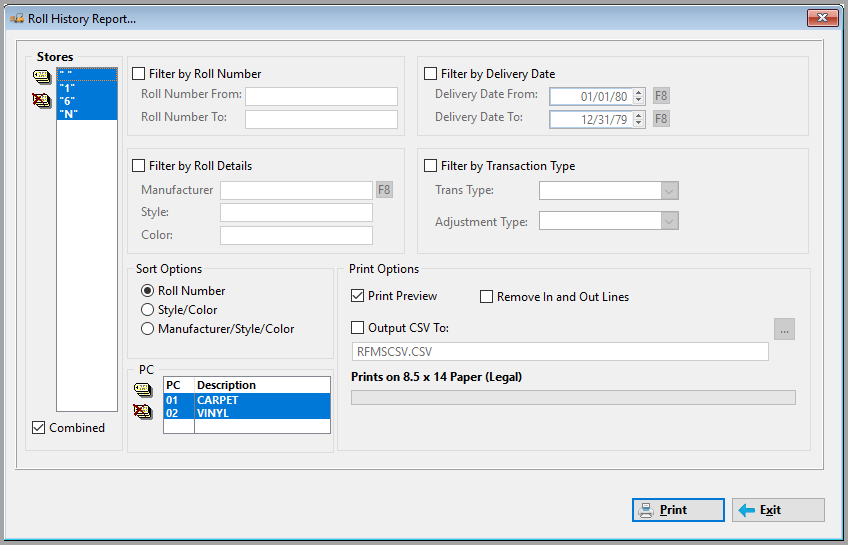This screenshot has width=848, height=545.
Task: Enable Filter by Roll Number checkbox
Action: coord(138,74)
